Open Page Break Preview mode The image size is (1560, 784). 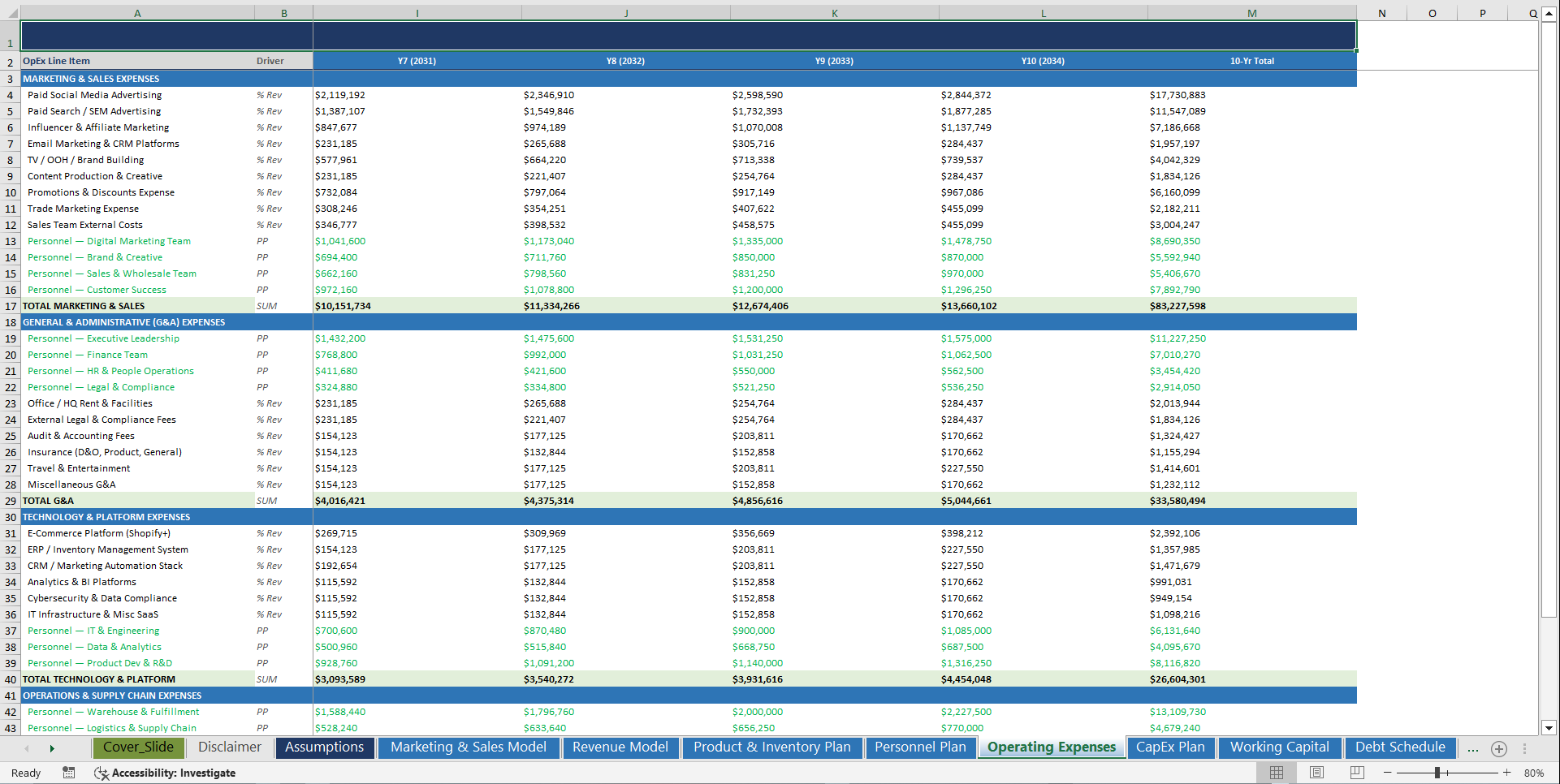click(1355, 773)
